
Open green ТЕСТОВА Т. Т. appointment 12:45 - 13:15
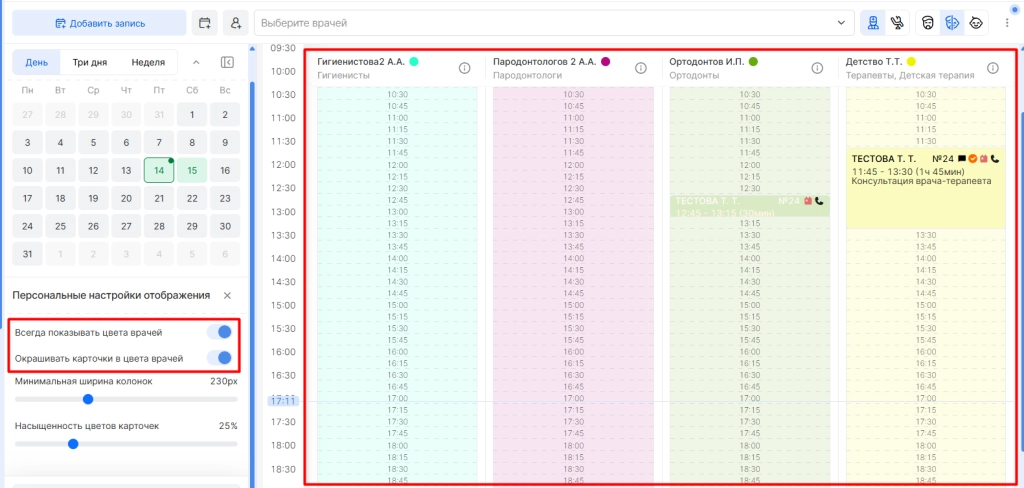coord(750,206)
